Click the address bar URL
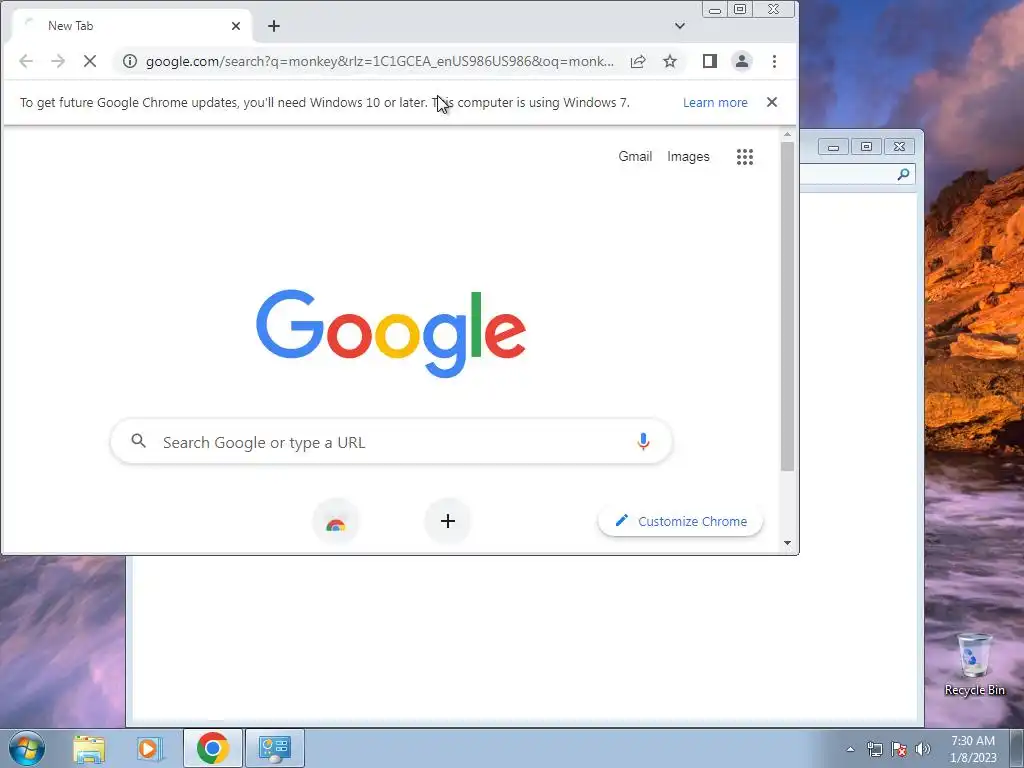 click(x=379, y=61)
